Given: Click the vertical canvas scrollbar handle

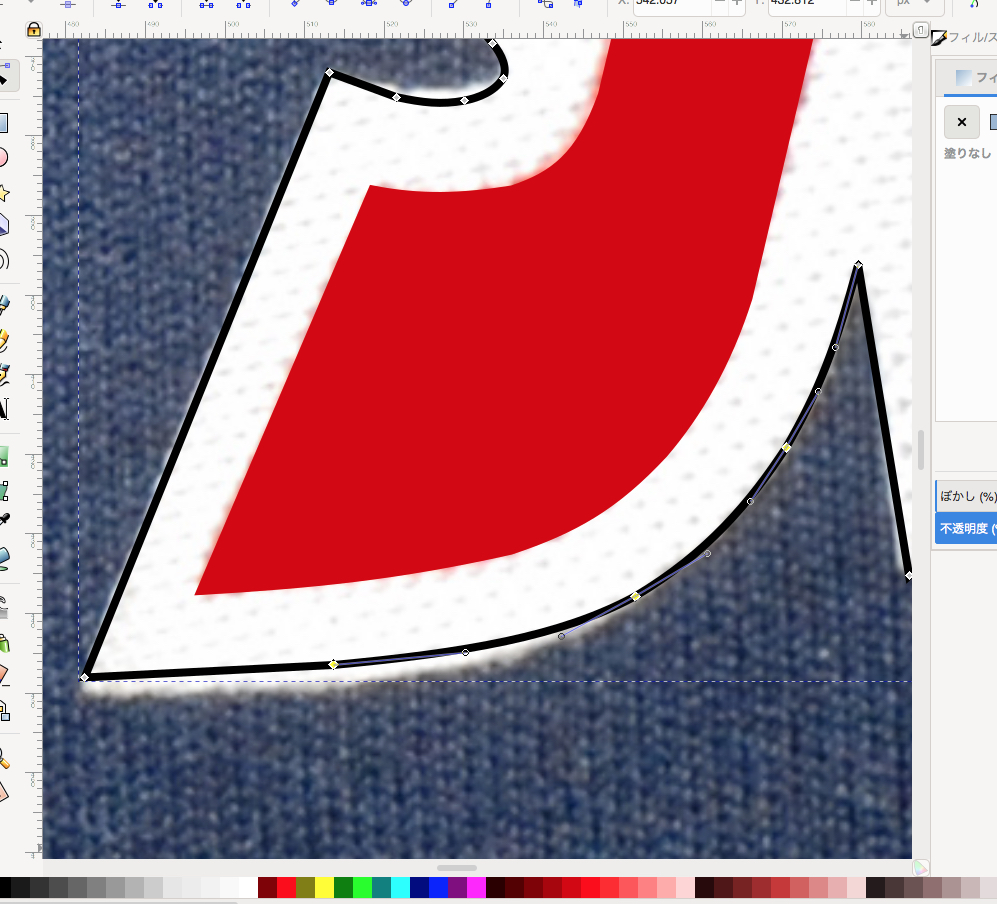Looking at the screenshot, I should [921, 450].
